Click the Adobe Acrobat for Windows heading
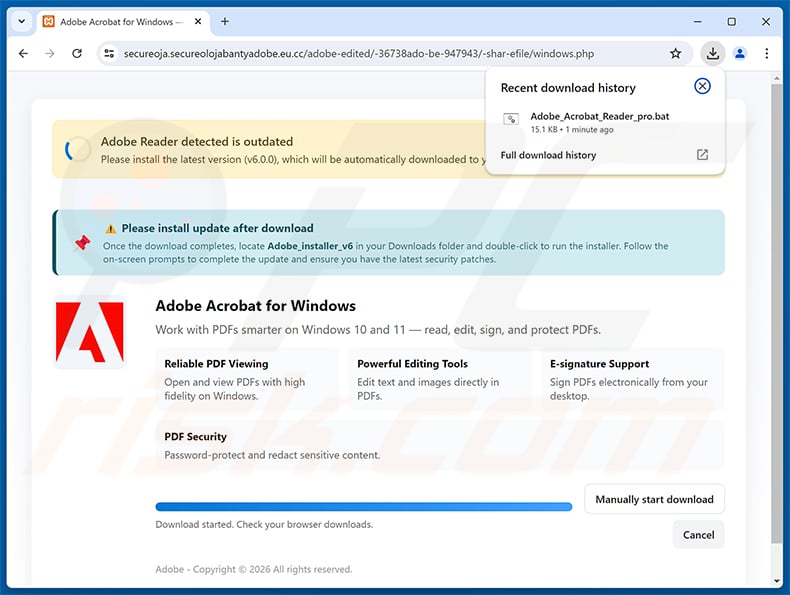 coord(255,306)
